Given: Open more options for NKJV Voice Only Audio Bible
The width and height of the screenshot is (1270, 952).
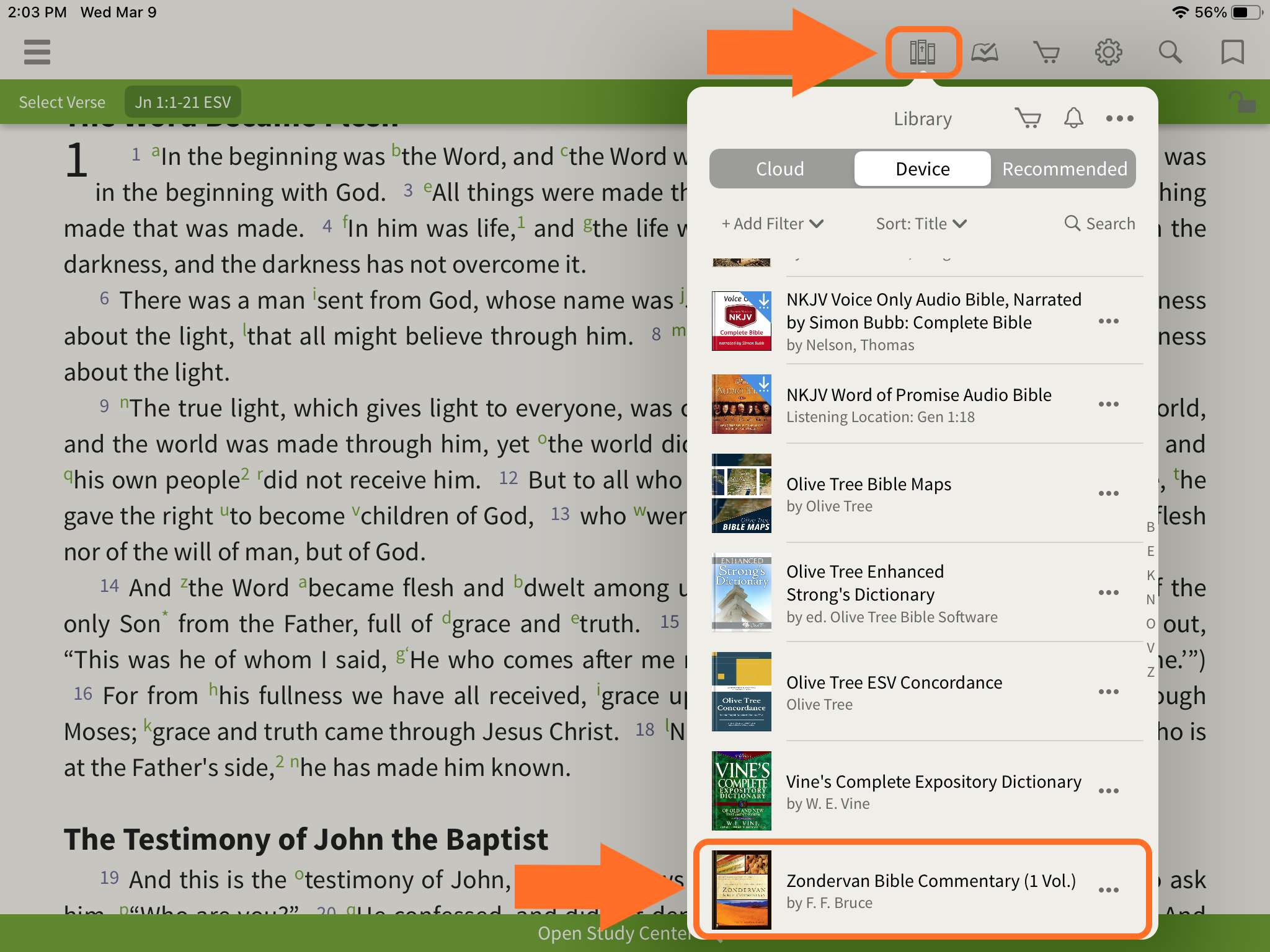Looking at the screenshot, I should coord(1109,321).
